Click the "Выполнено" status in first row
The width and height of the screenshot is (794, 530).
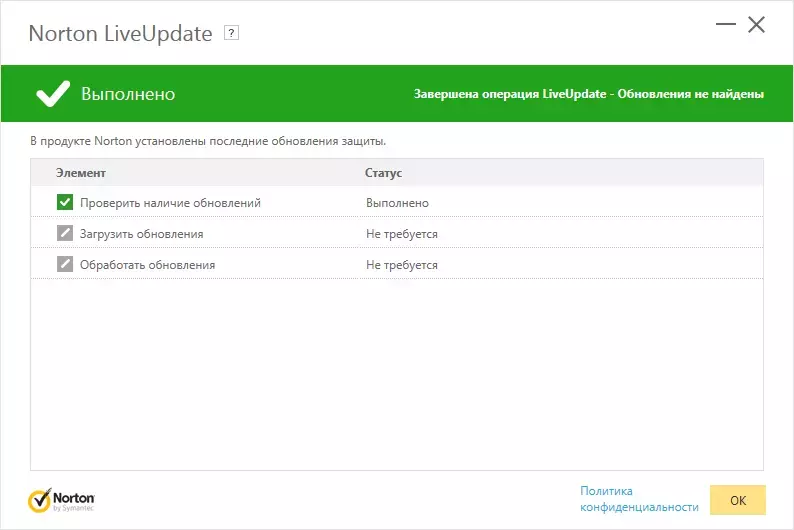pyautogui.click(x=398, y=203)
